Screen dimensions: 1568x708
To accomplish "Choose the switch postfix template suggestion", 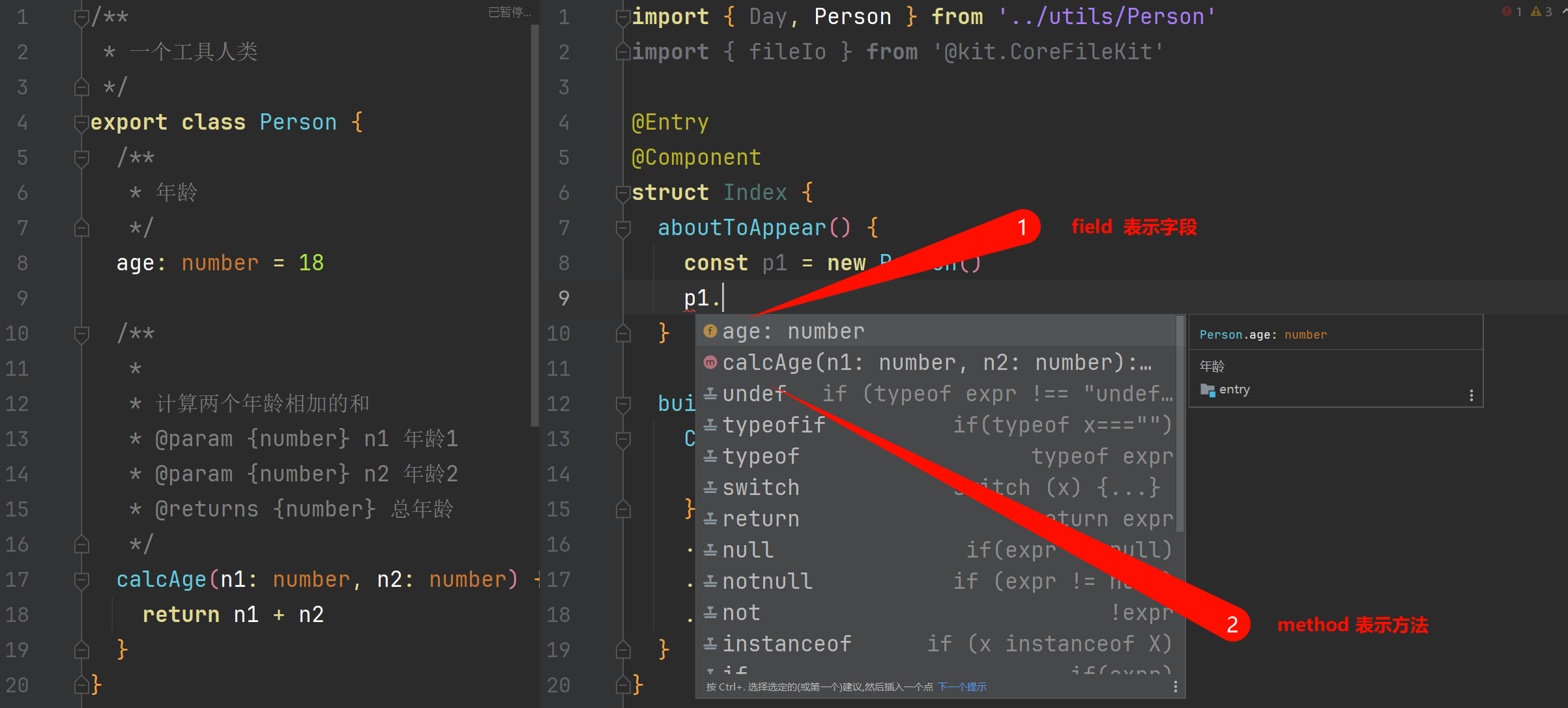I will tap(761, 487).
